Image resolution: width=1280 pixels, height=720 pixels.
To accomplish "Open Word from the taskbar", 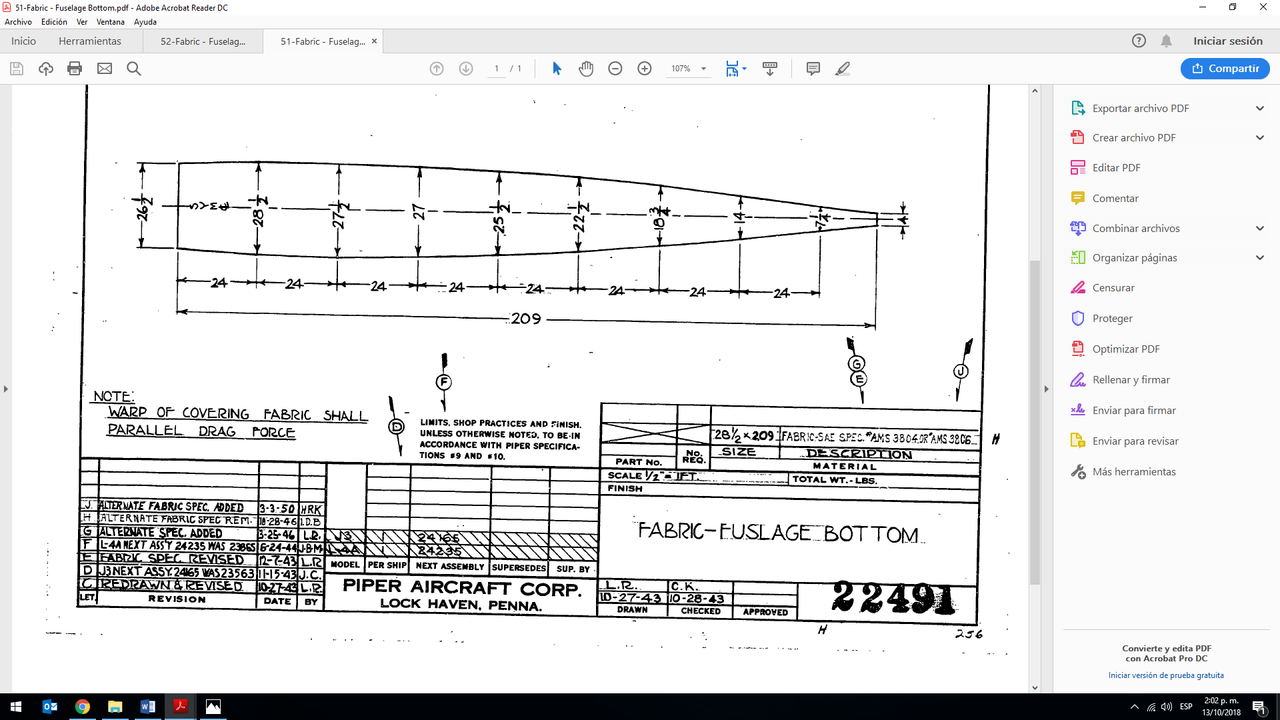I will pos(148,706).
